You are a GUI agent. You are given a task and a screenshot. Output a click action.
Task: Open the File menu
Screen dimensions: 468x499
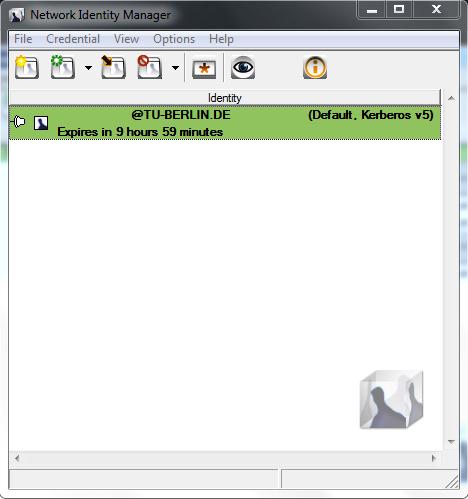pos(23,39)
